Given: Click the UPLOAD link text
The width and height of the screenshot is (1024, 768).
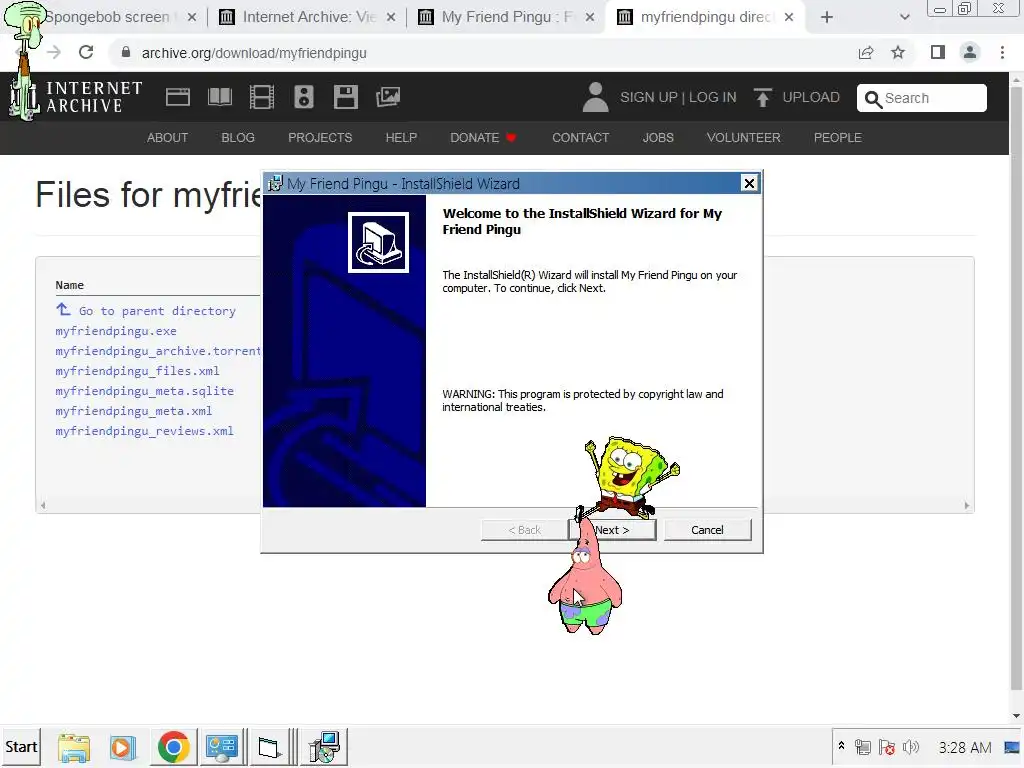Looking at the screenshot, I should tap(811, 97).
